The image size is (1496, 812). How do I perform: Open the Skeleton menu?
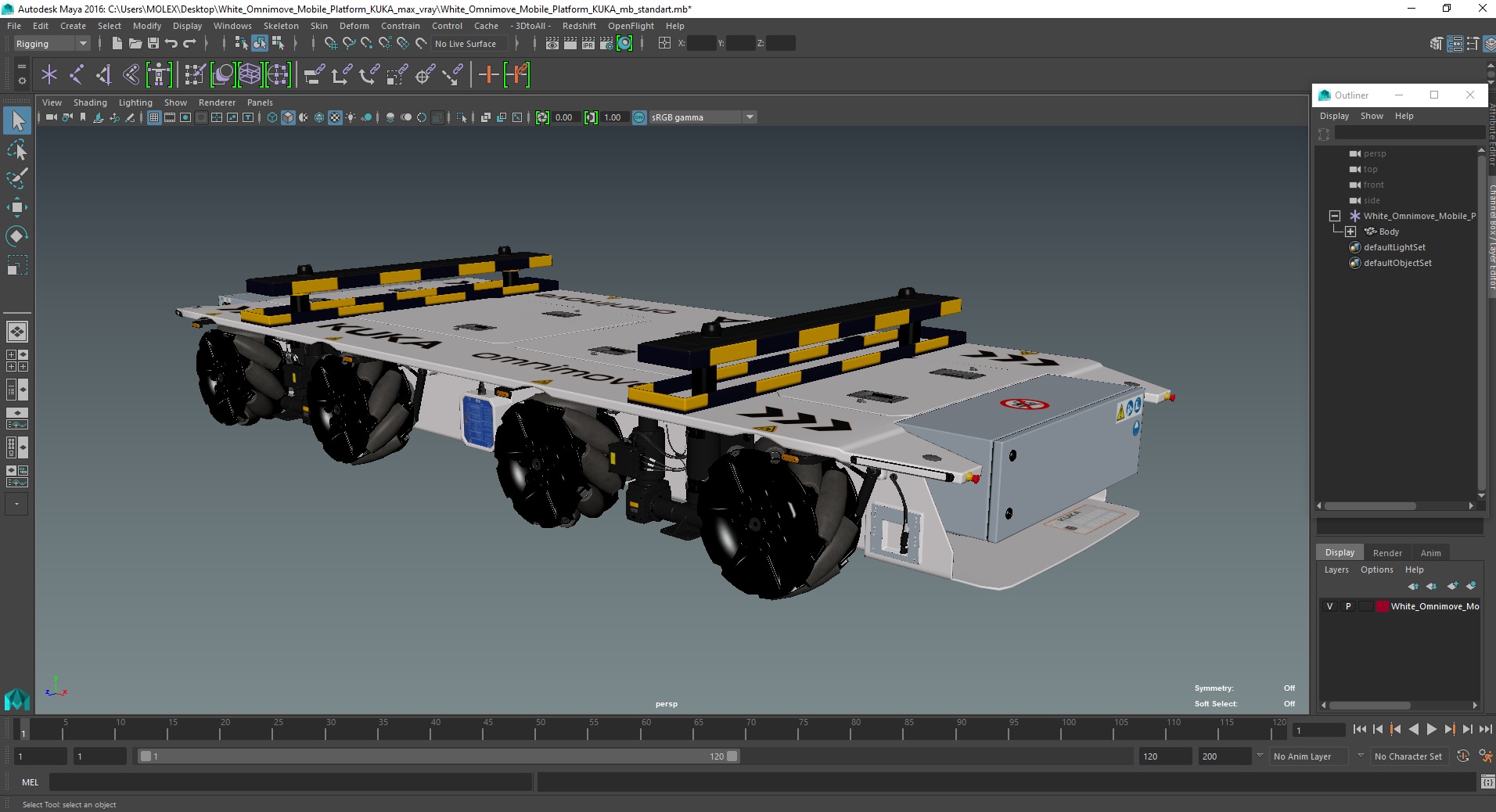(281, 26)
